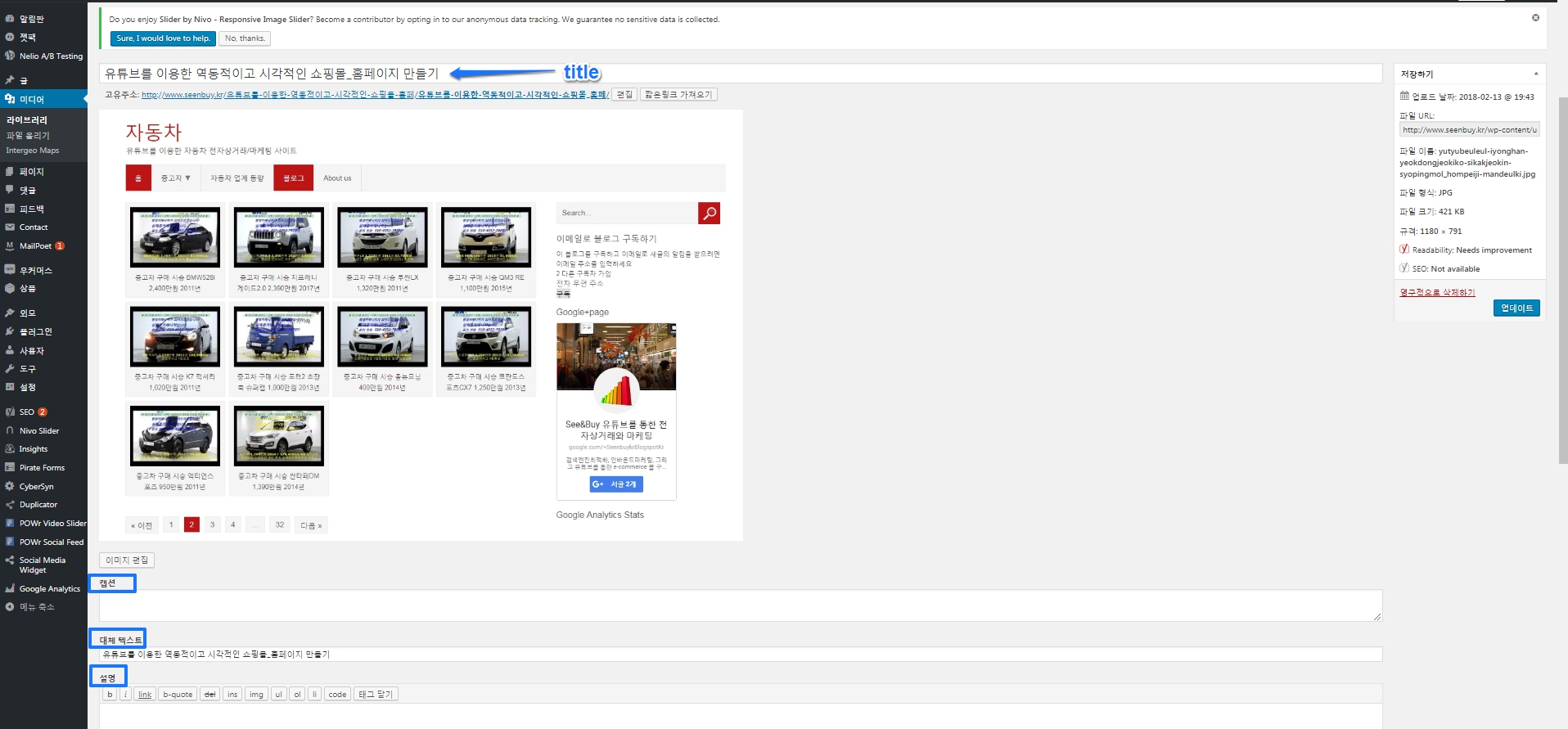Click the Plugins (플러그인) sidebar icon
This screenshot has width=1568, height=729.
click(x=10, y=331)
